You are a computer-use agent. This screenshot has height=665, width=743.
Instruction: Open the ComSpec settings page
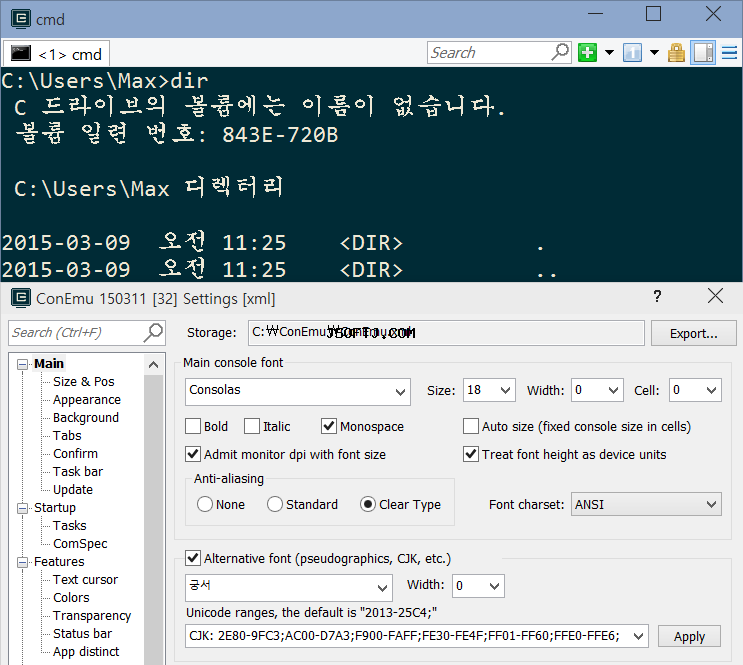(80, 544)
